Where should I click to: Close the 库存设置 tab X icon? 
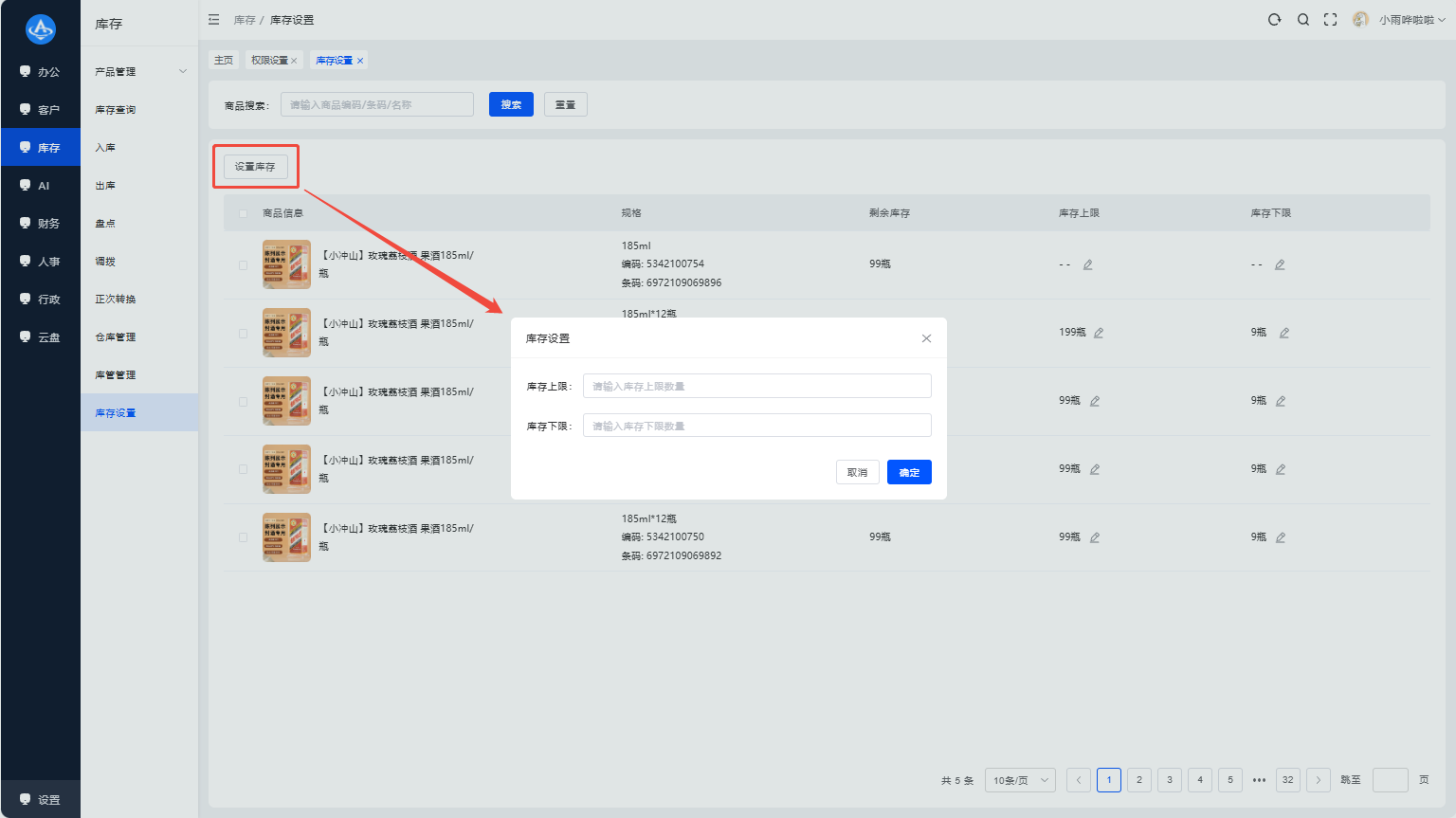click(x=360, y=61)
